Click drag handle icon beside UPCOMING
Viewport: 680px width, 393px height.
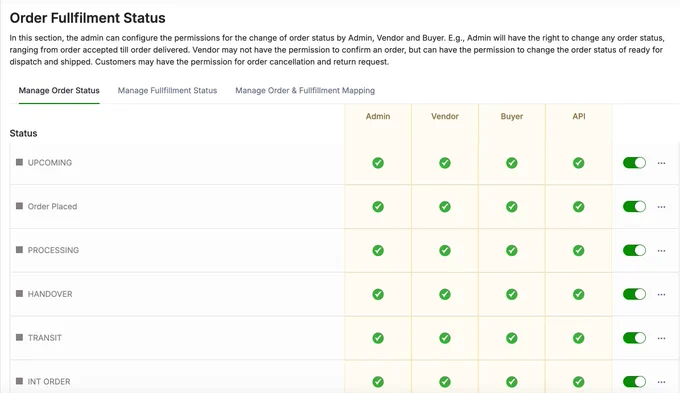[x=19, y=162]
